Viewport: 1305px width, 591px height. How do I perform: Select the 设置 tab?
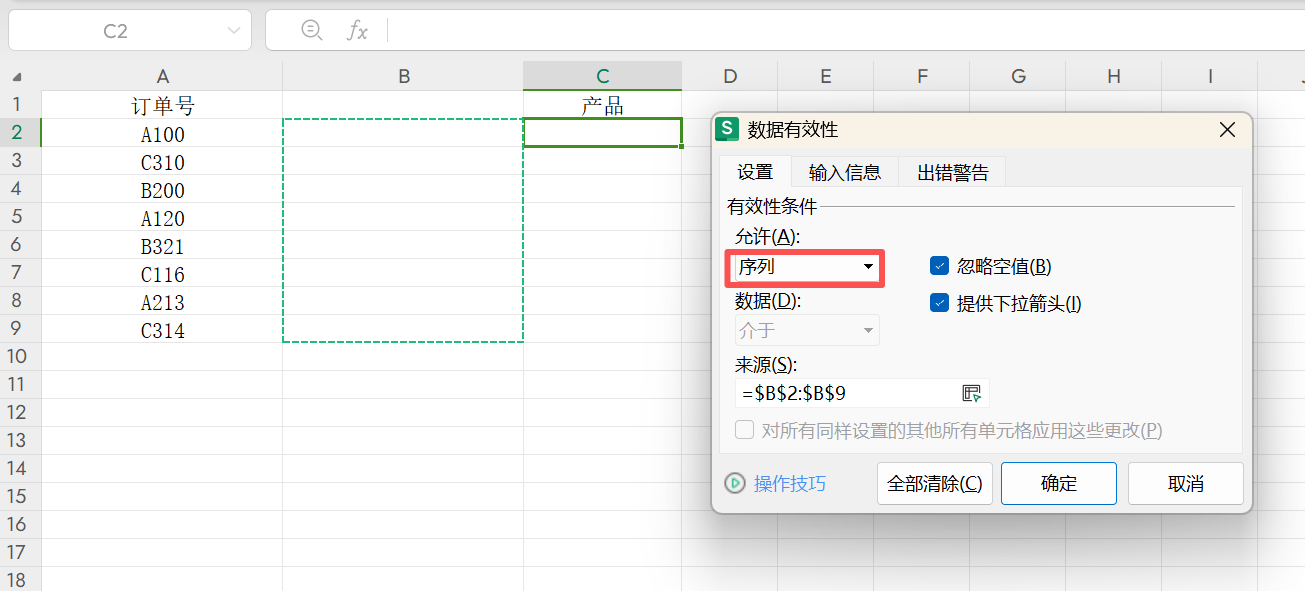756,171
